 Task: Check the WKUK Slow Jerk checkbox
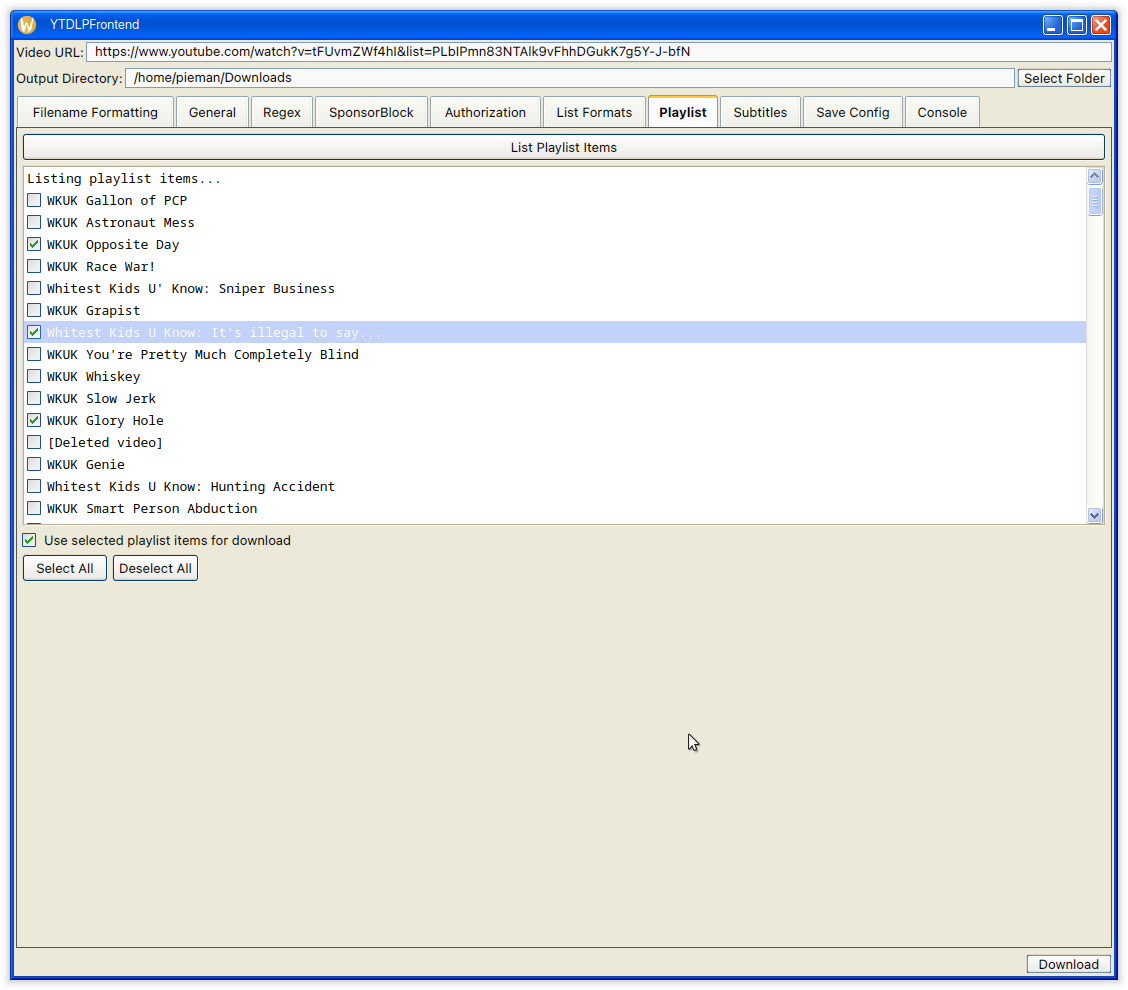[x=34, y=398]
